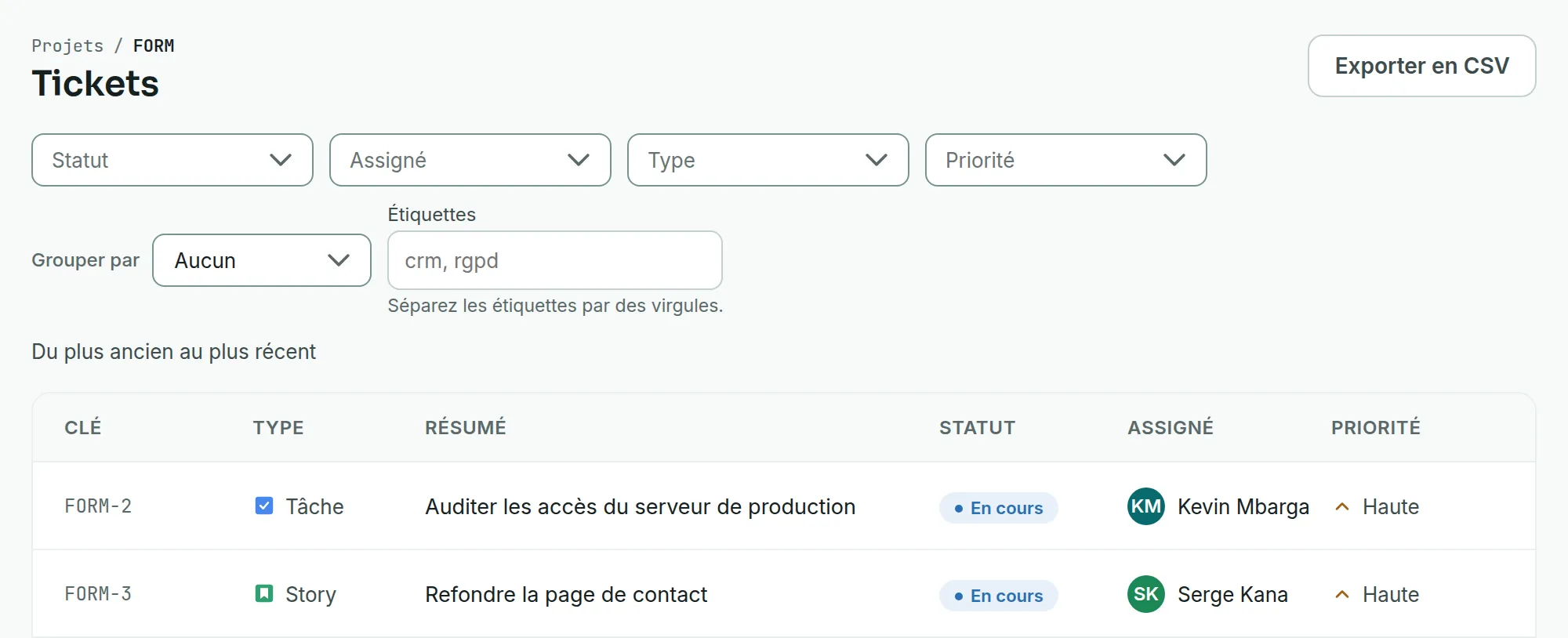Screen dimensions: 1568x638
Task: Click the Exporter en CSV button
Action: 1422,66
